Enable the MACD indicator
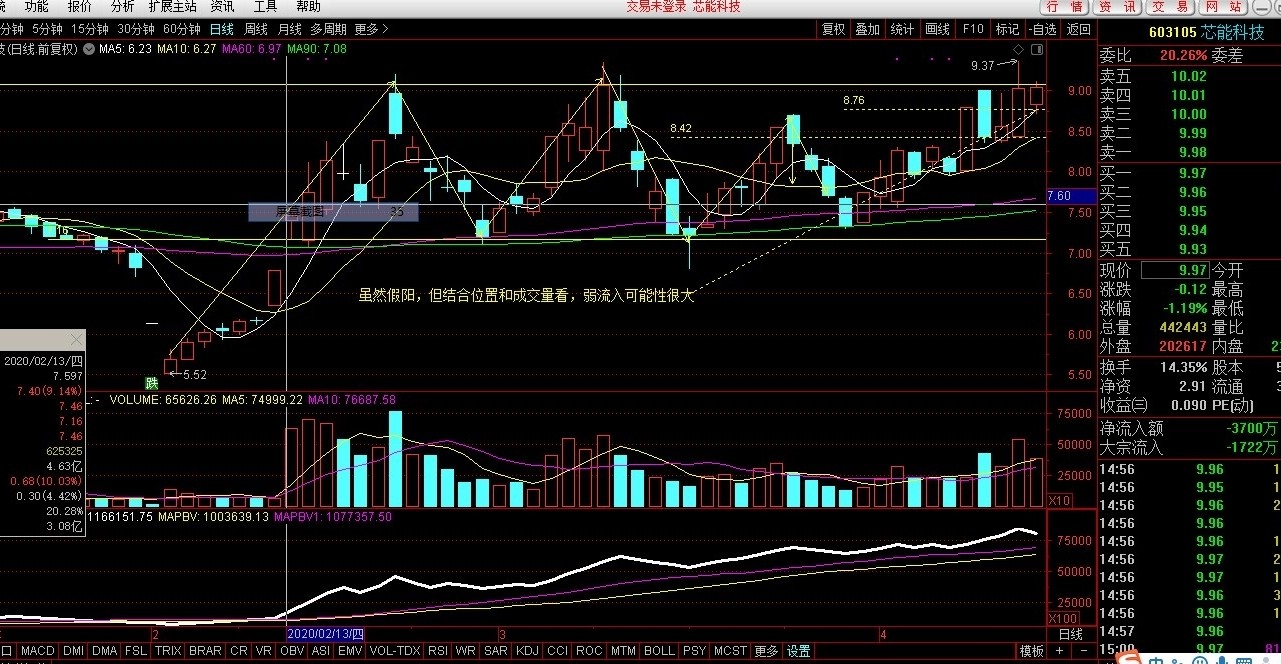Image resolution: width=1281 pixels, height=664 pixels. point(38,651)
